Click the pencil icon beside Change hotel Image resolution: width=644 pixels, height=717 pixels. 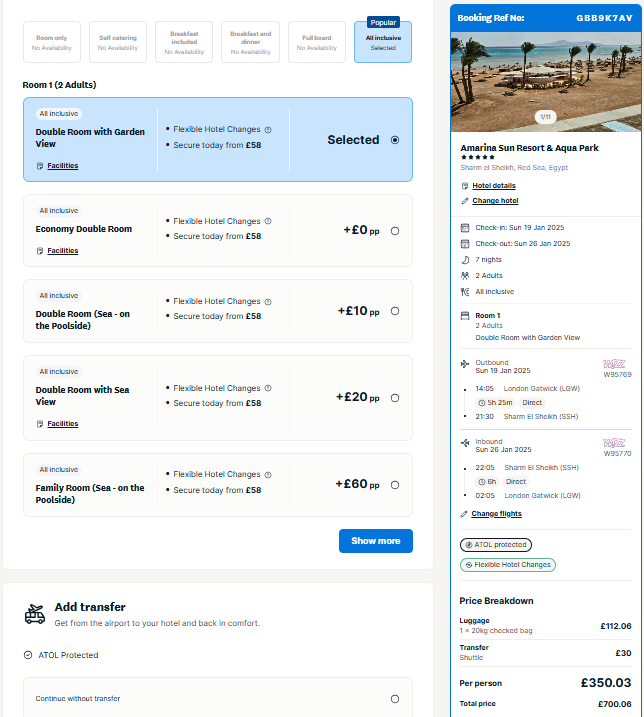465,201
